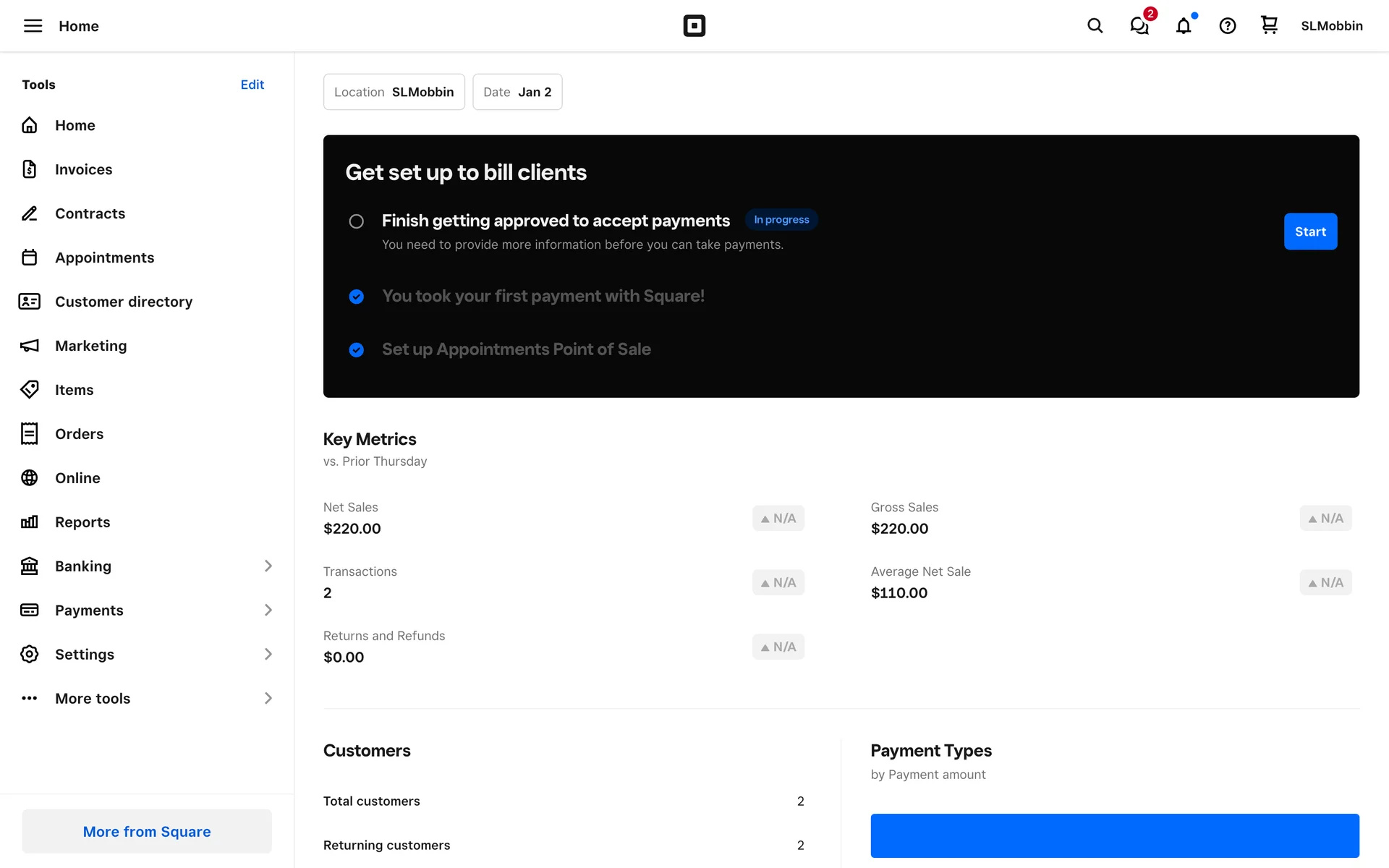The width and height of the screenshot is (1389, 868).
Task: Click the search magnifier icon
Action: pyautogui.click(x=1095, y=26)
